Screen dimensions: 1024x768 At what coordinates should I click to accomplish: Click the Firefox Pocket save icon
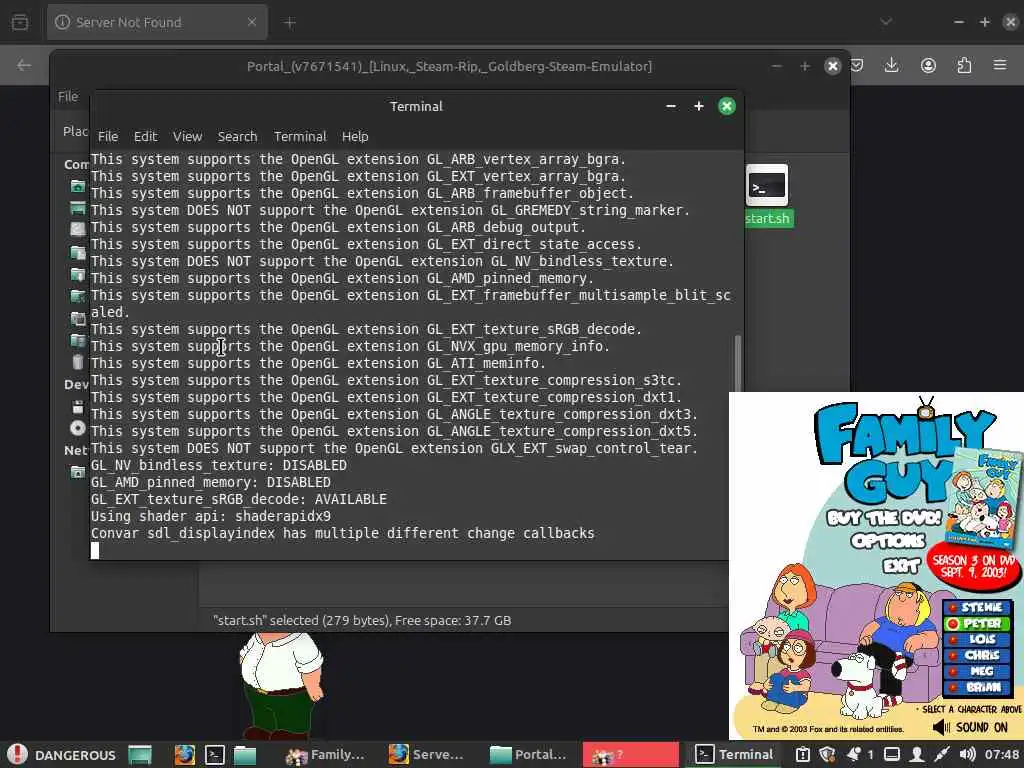coord(857,65)
